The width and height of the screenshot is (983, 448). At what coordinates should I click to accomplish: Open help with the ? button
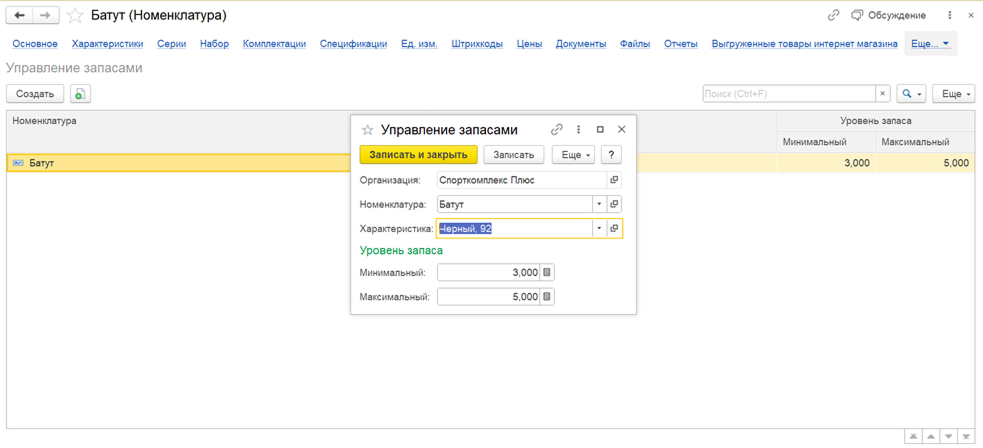[x=611, y=154]
